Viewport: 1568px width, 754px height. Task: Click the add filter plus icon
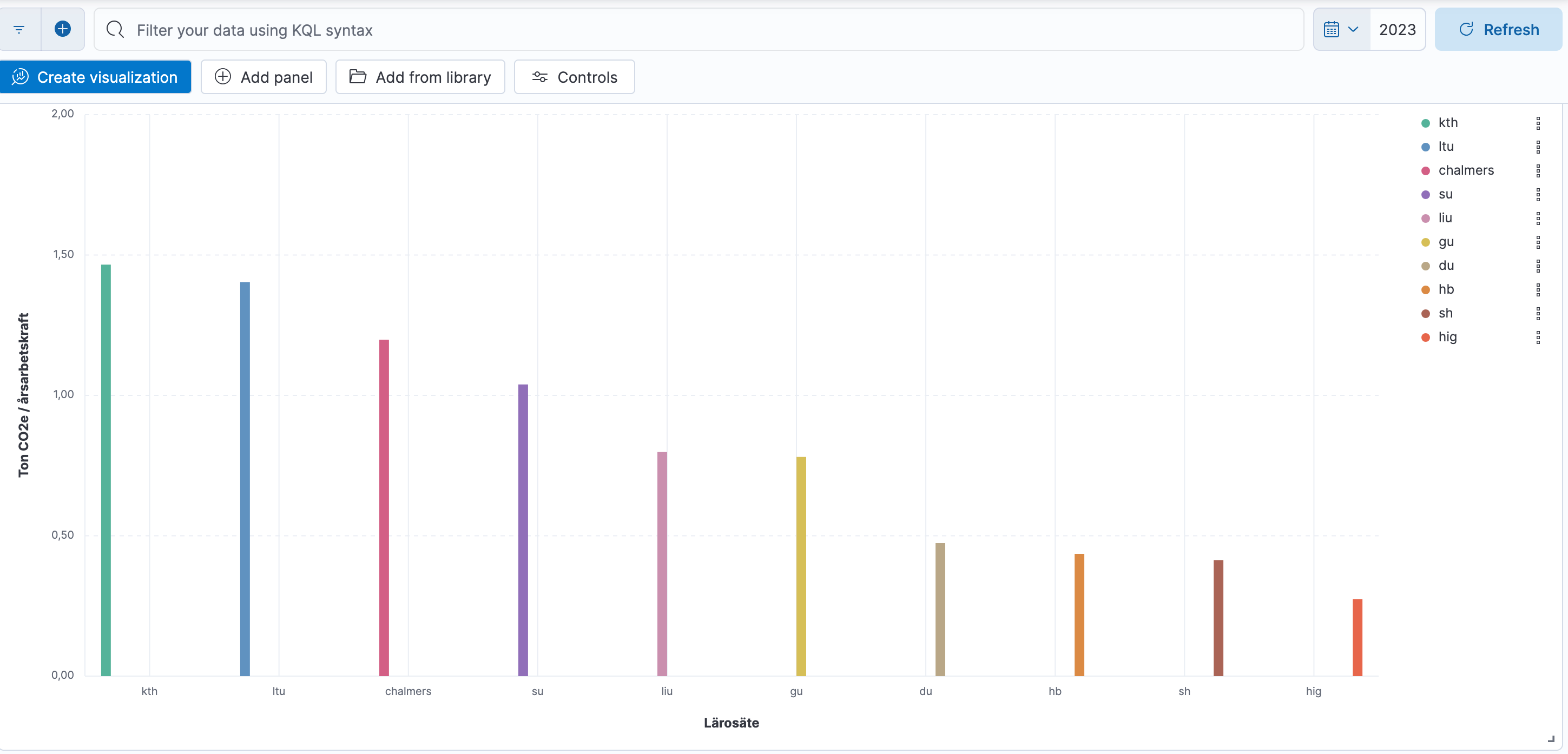coord(63,29)
